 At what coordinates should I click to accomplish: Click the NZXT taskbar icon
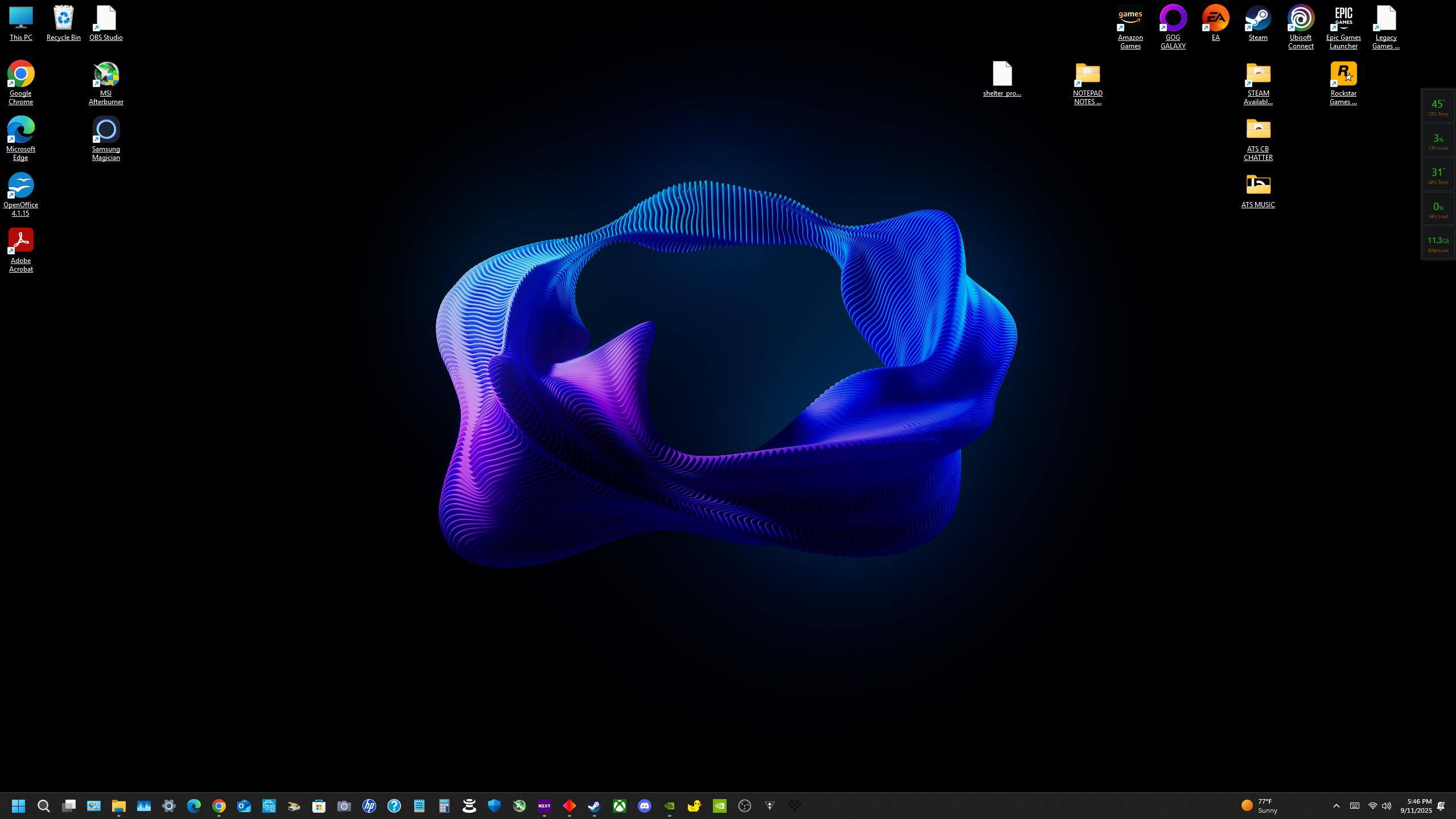(x=544, y=805)
